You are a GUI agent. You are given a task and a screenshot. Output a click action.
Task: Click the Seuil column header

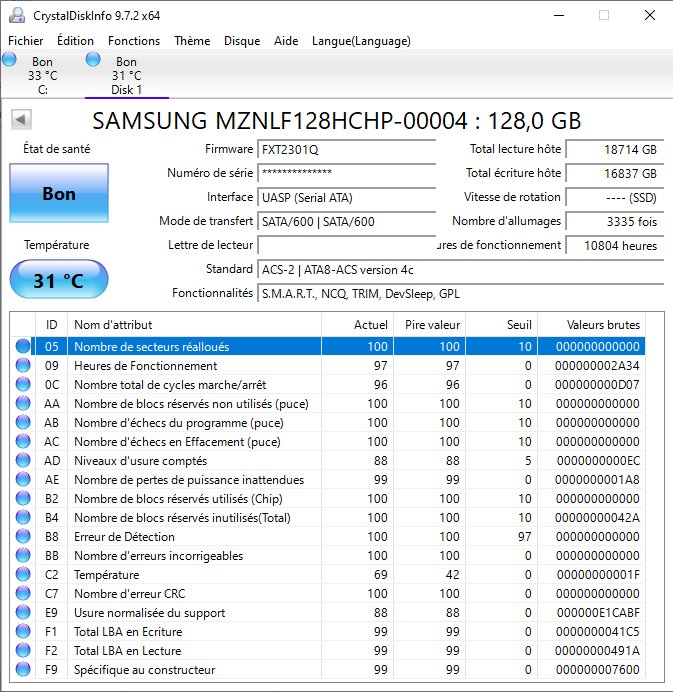click(502, 325)
